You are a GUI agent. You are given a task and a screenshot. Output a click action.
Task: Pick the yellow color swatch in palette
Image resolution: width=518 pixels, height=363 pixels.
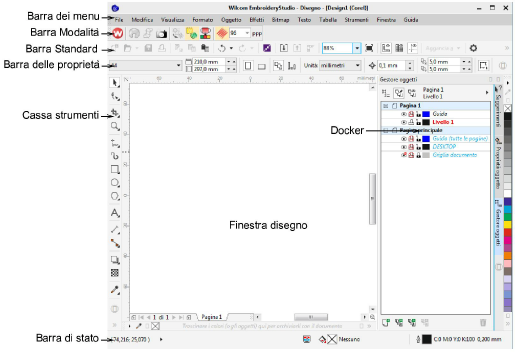coord(507,225)
